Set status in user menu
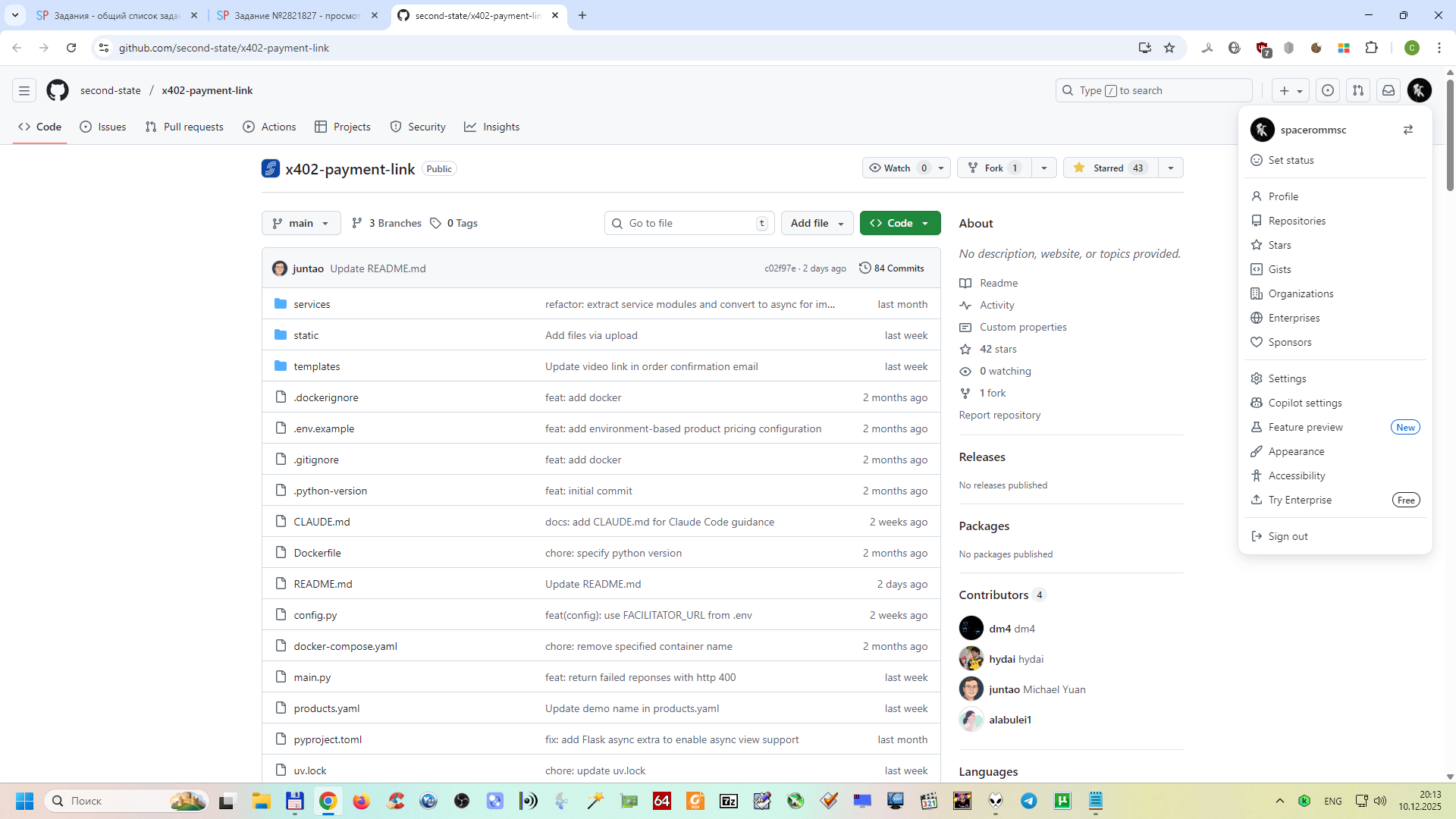The width and height of the screenshot is (1456, 819). 1291,160
